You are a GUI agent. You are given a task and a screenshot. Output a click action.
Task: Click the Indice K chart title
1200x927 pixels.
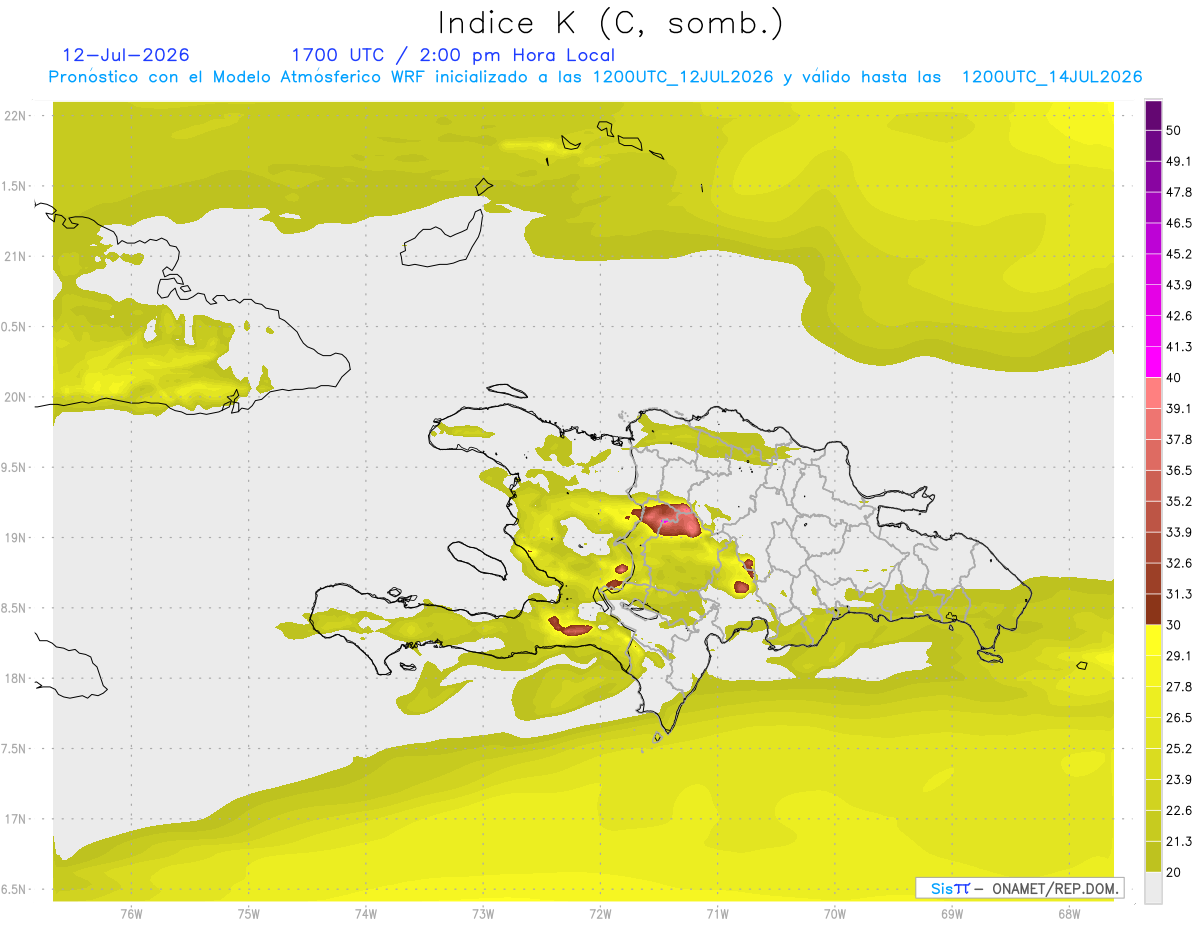[x=610, y=22]
